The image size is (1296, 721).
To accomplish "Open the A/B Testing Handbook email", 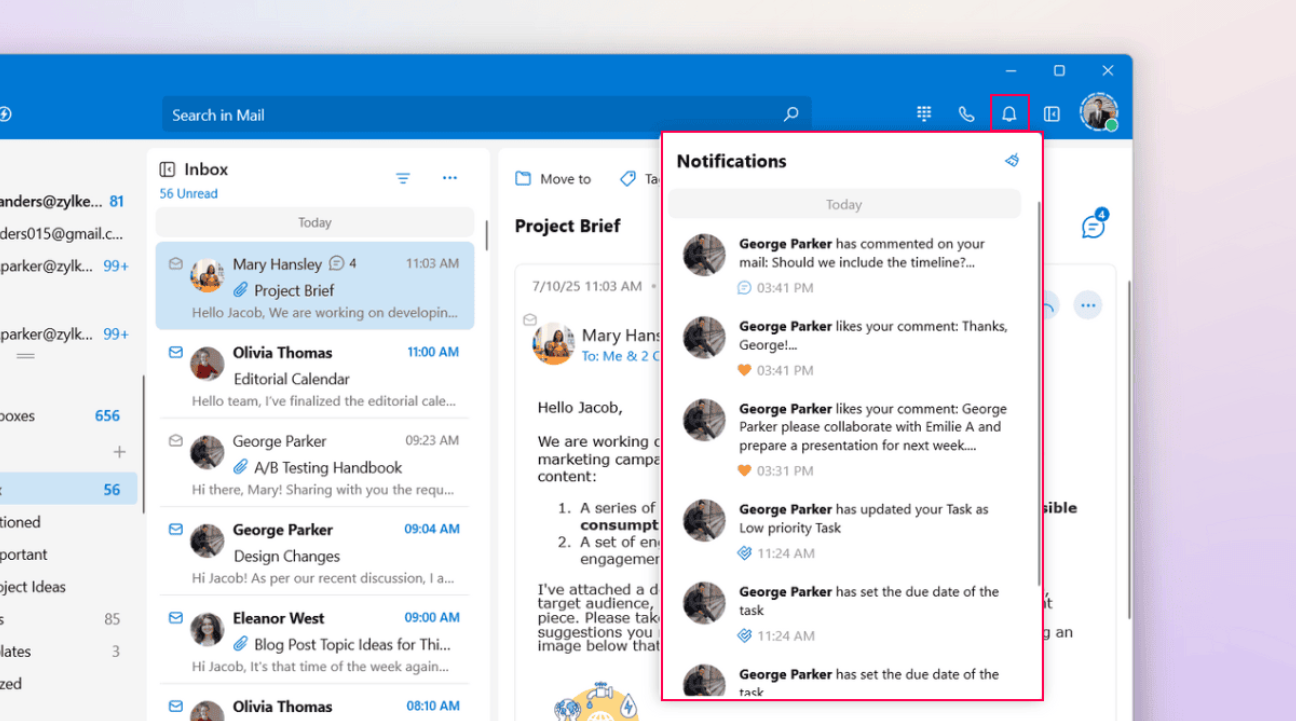I will [315, 463].
